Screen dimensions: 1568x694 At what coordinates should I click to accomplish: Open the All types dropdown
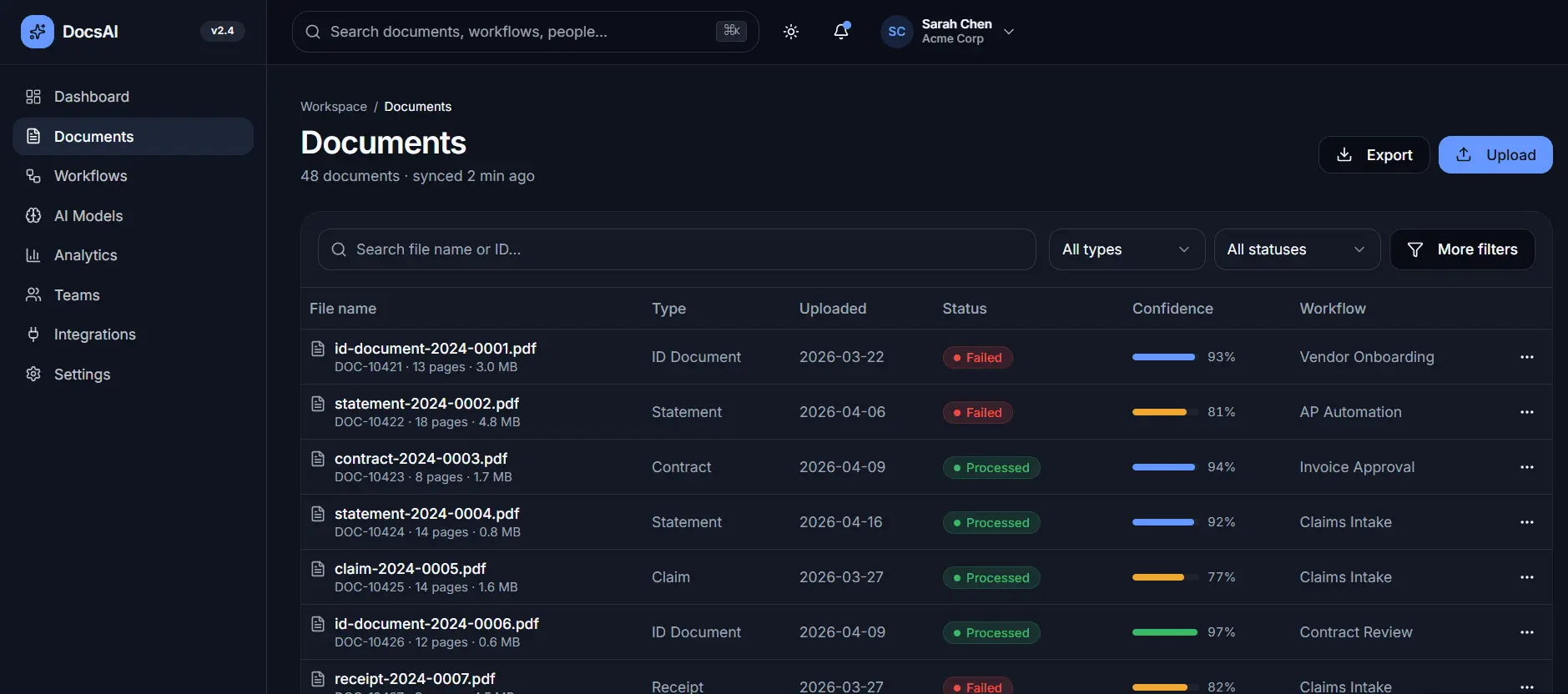pos(1127,249)
